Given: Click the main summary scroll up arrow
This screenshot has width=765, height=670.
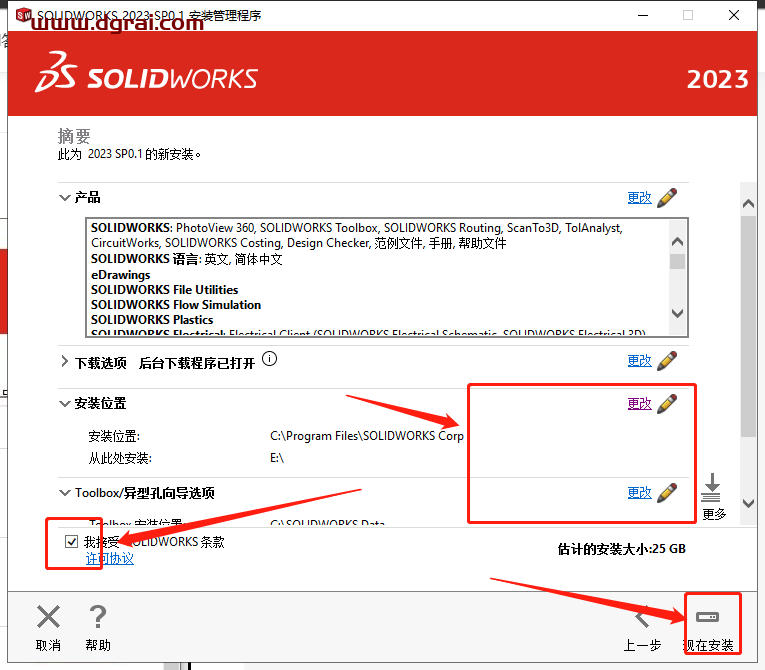Looking at the screenshot, I should [748, 203].
